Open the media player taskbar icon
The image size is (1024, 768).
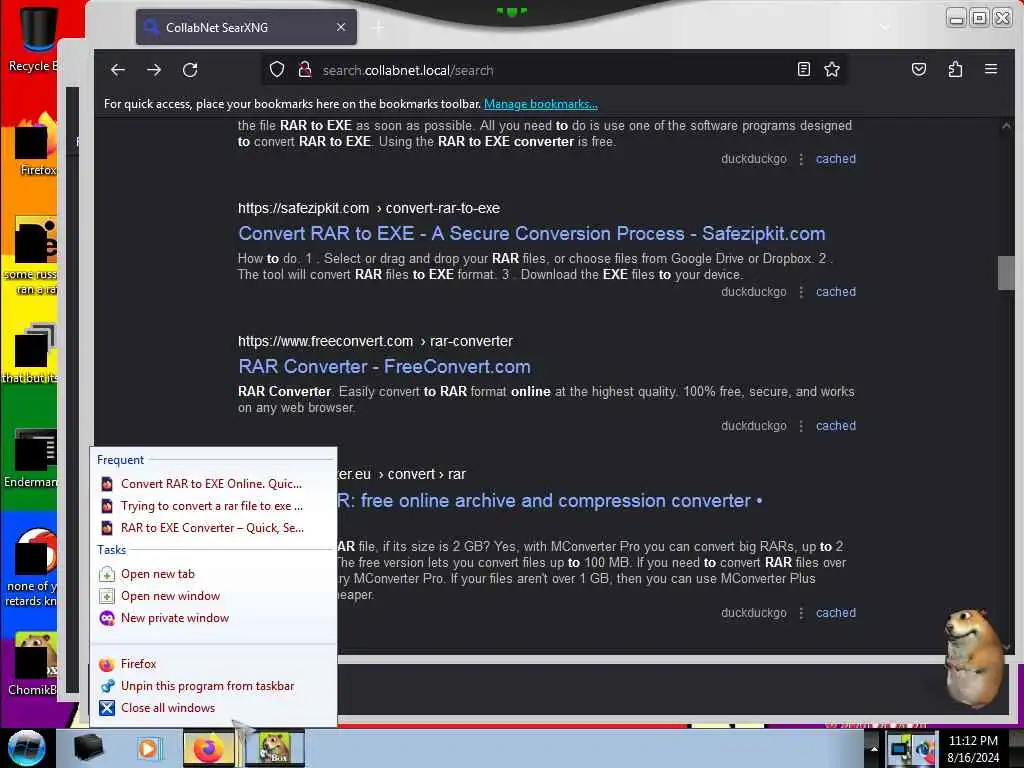point(148,748)
